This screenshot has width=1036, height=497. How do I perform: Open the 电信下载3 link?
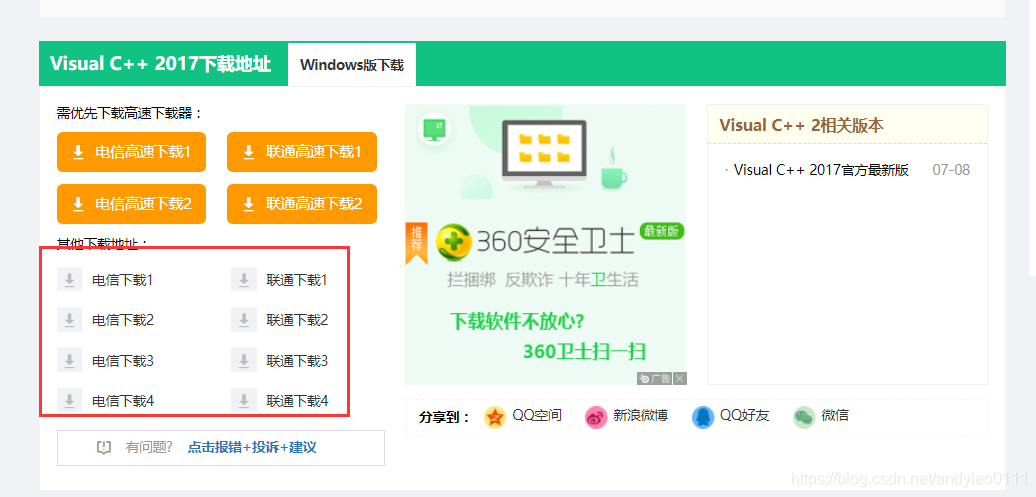click(x=123, y=361)
